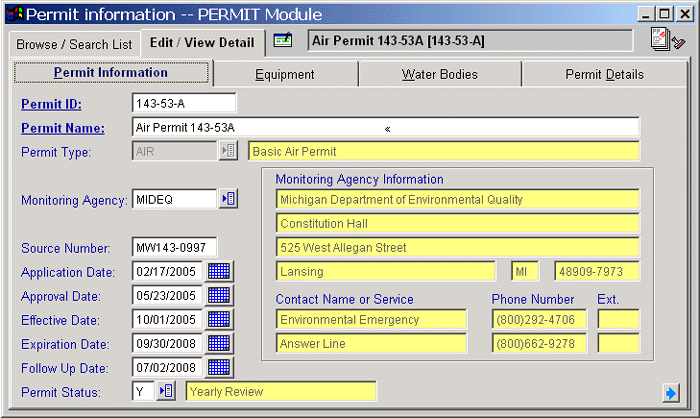
Task: Click the green record icon beside tabs
Action: 283,41
